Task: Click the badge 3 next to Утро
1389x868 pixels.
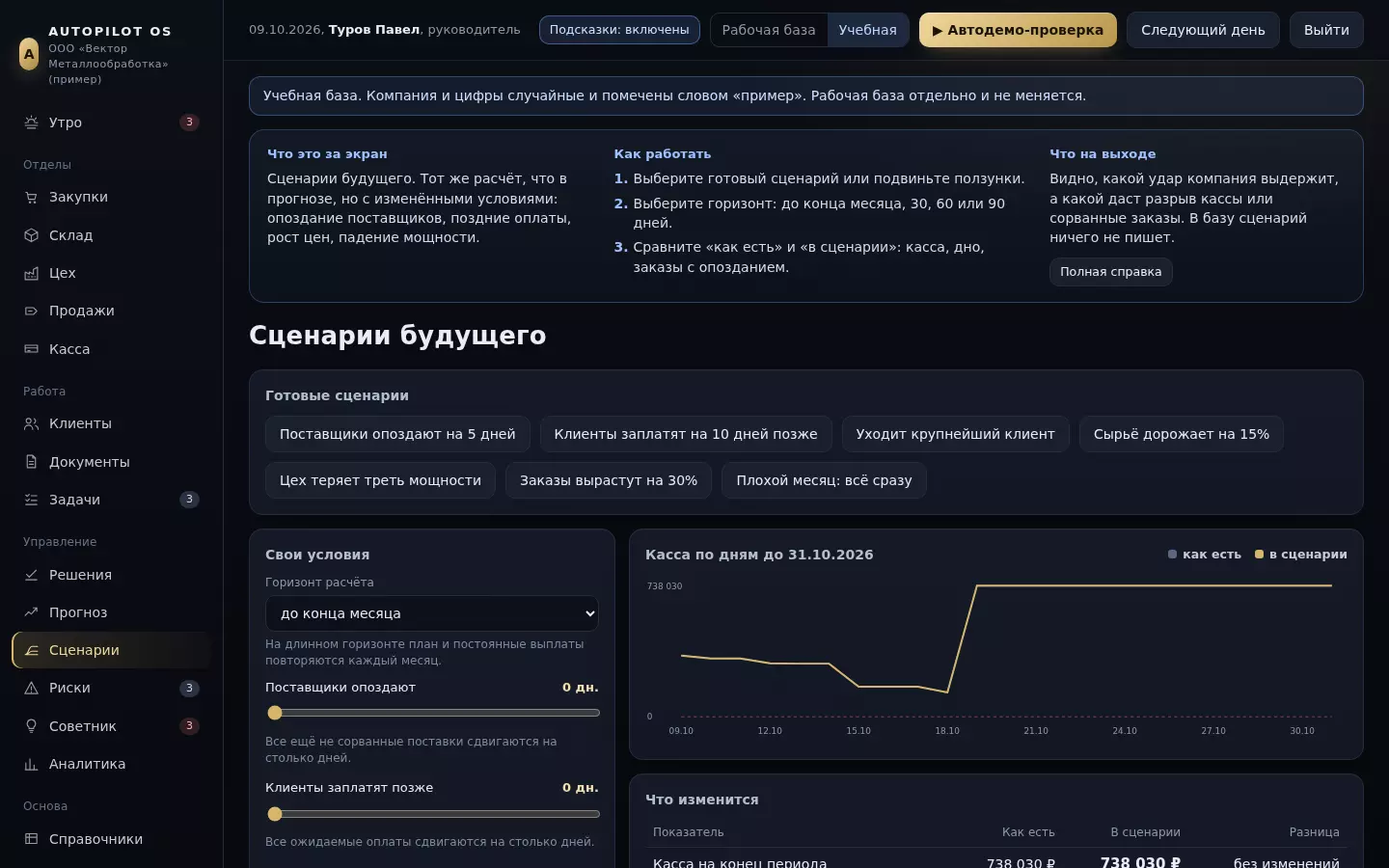Action: pos(189,122)
